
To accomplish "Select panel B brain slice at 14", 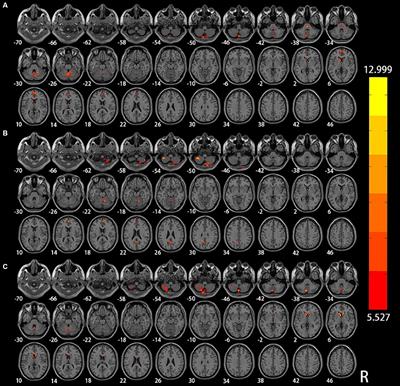I will pos(69,234).
